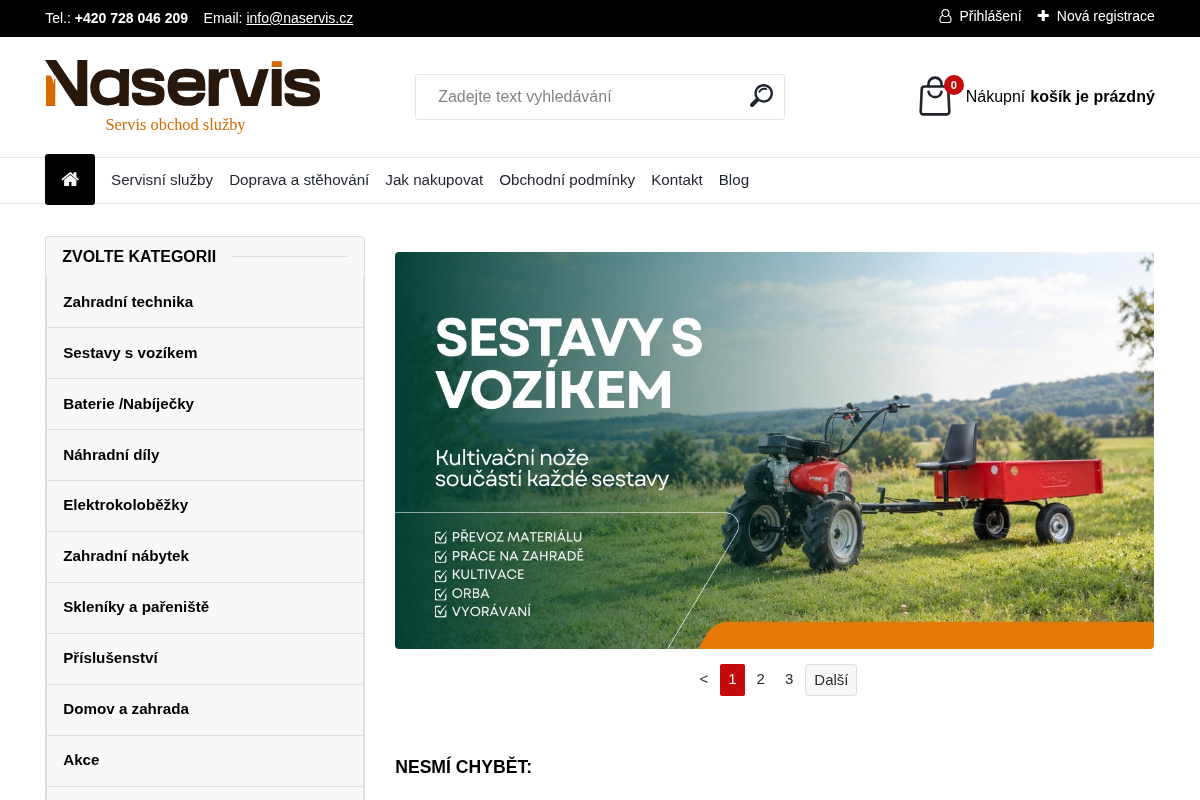Select Skleníky a pařeniště category
Viewport: 1200px width, 800px height.
coord(205,608)
